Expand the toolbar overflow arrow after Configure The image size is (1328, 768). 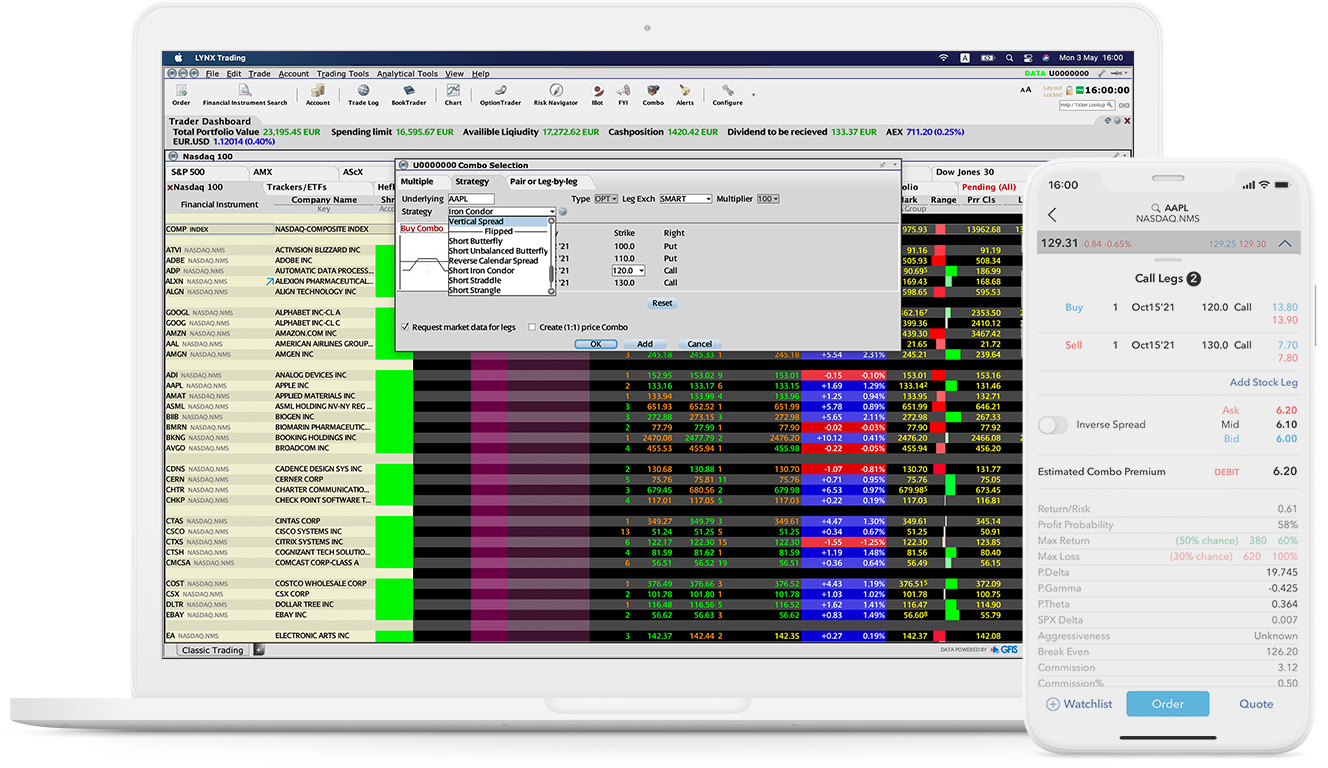click(x=753, y=95)
